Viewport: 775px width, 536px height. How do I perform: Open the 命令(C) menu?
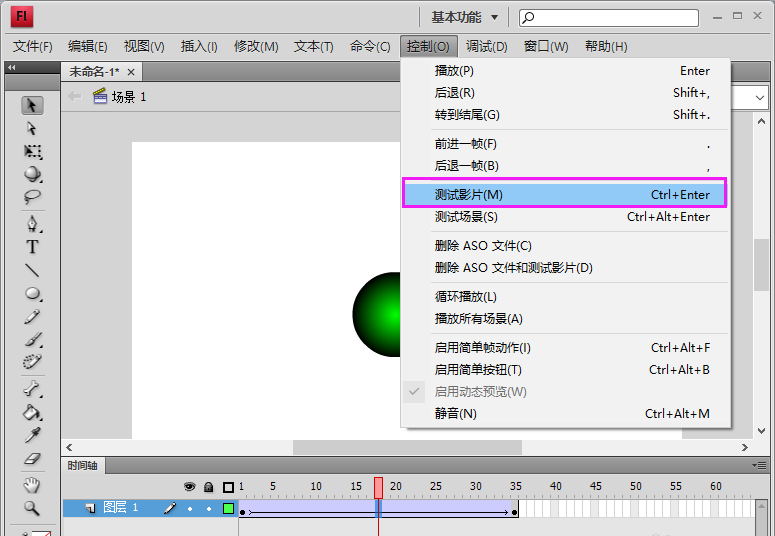(x=370, y=46)
